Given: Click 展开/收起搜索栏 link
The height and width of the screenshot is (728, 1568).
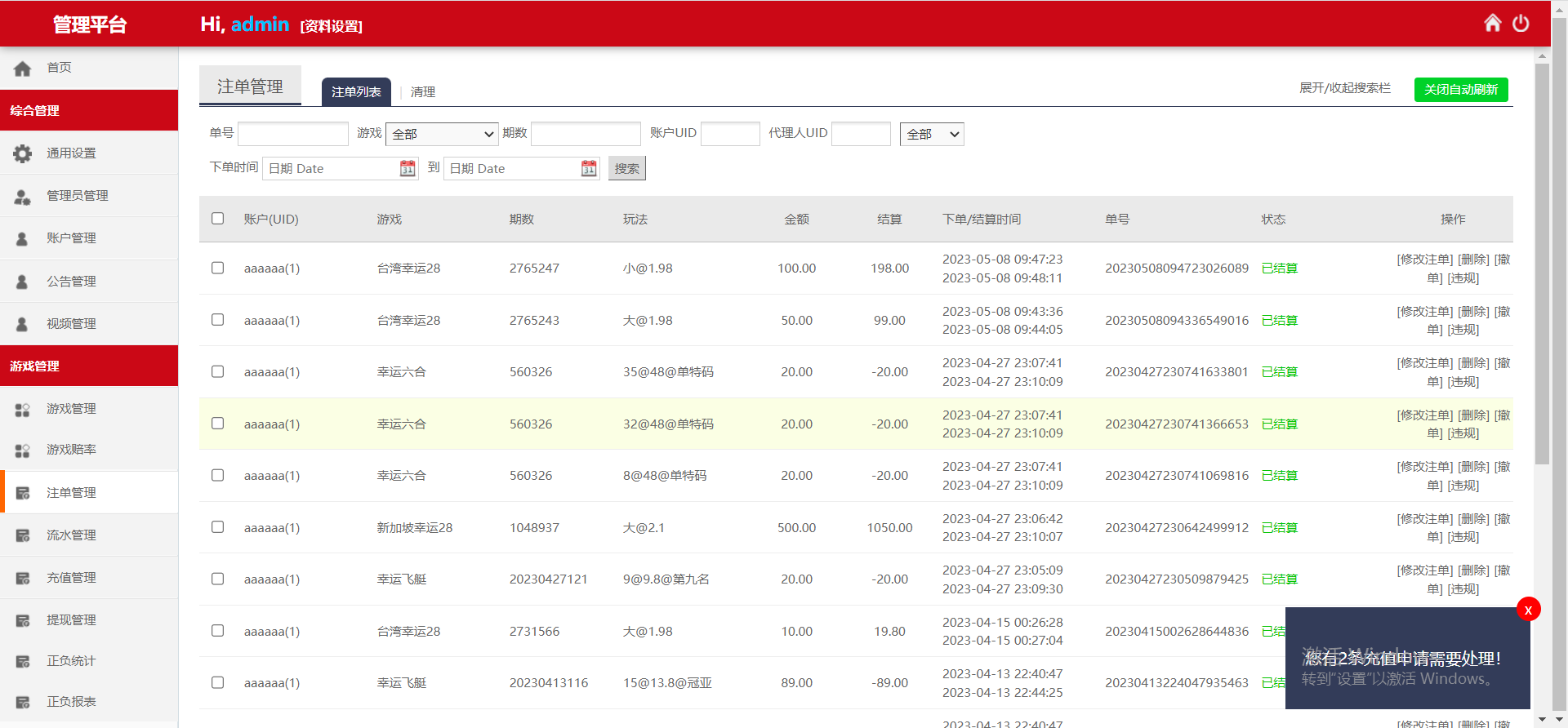Looking at the screenshot, I should pos(1345,88).
